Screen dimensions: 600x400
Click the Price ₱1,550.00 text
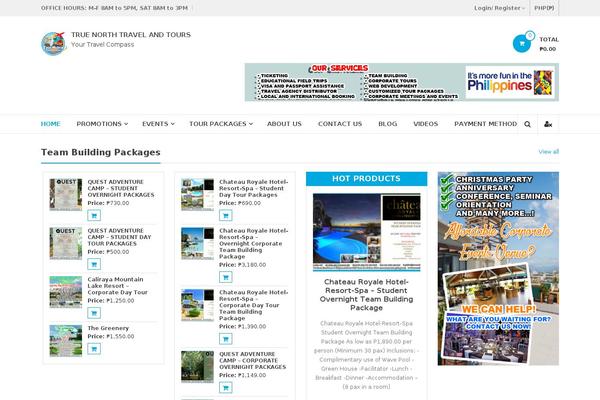click(x=111, y=336)
